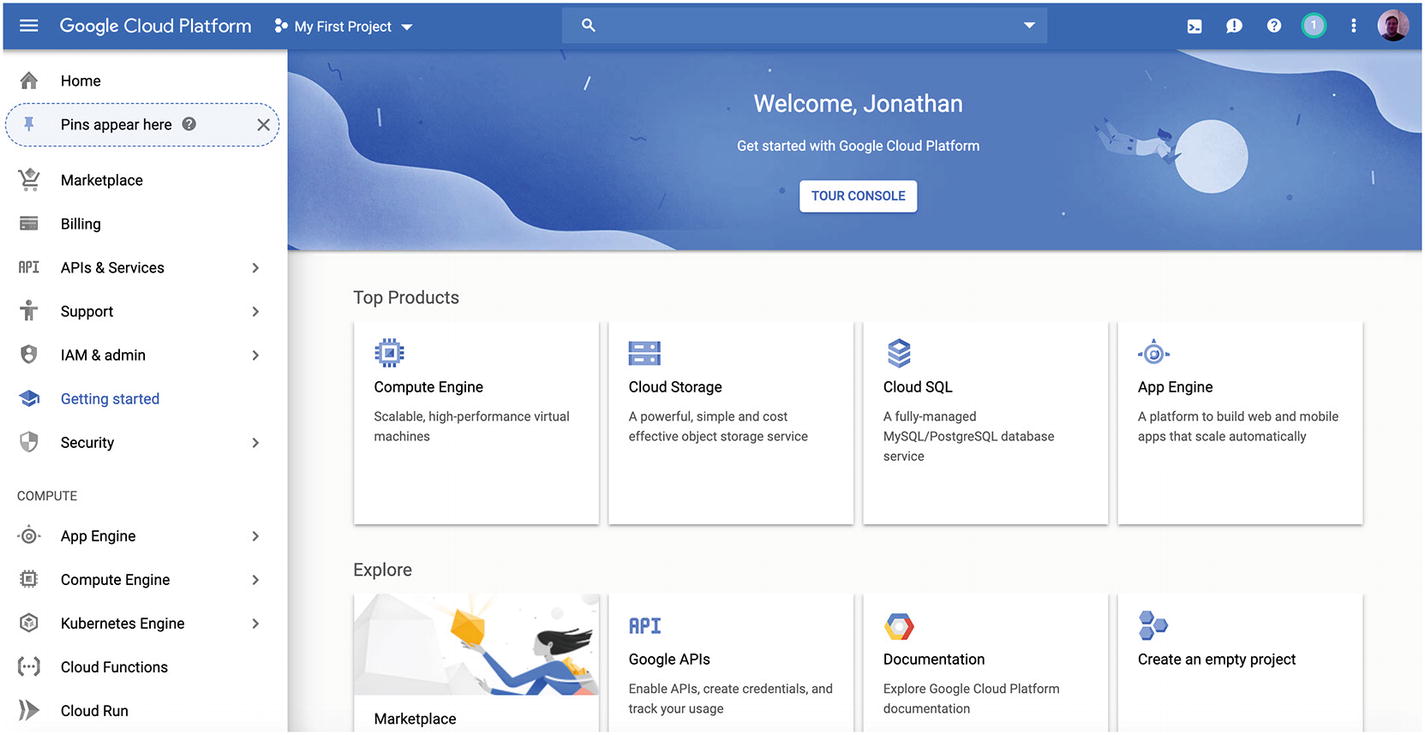Click the pin icon in Pins appear here
Image resolution: width=1425 pixels, height=735 pixels.
point(29,125)
